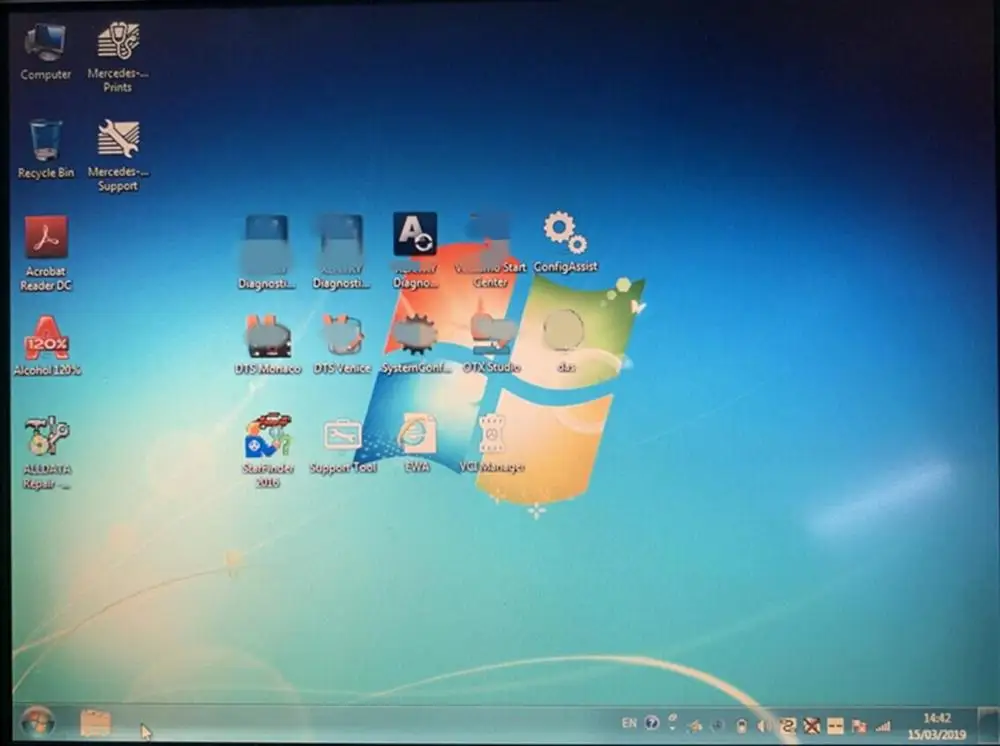Launch Acrobat Reader DC
This screenshot has width=1000, height=746.
click(46, 254)
